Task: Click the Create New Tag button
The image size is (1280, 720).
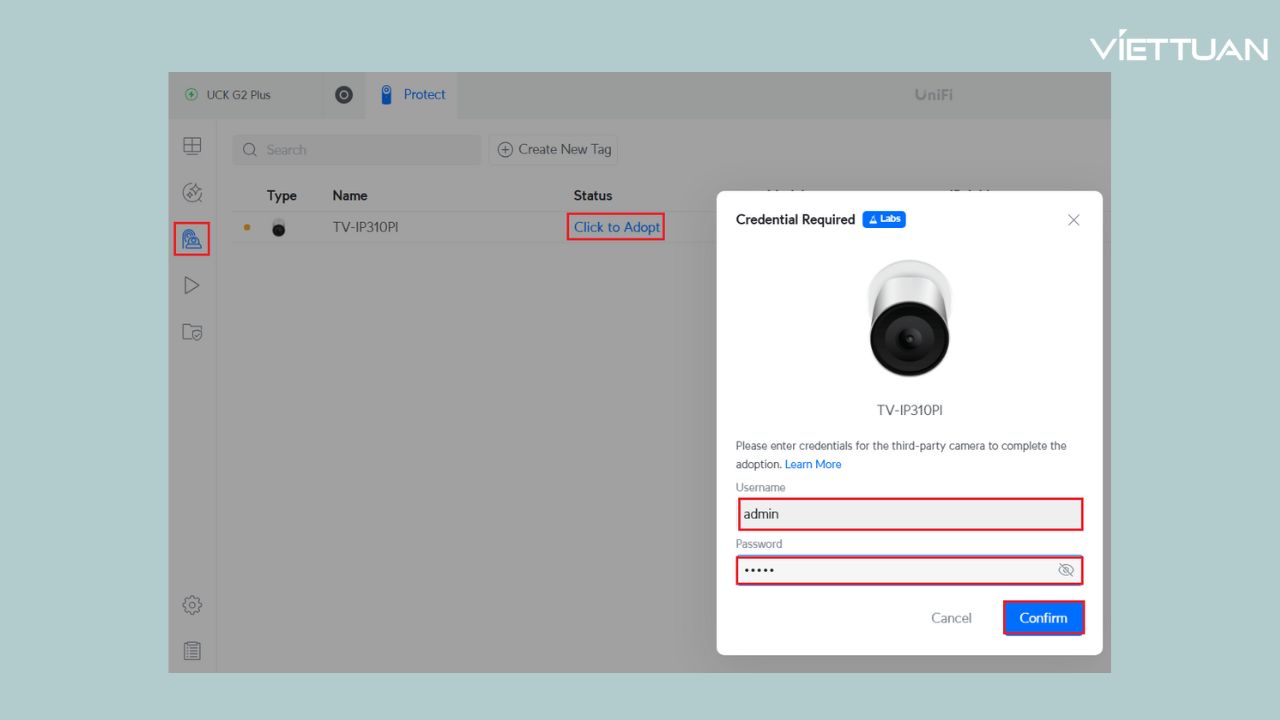Action: [554, 150]
